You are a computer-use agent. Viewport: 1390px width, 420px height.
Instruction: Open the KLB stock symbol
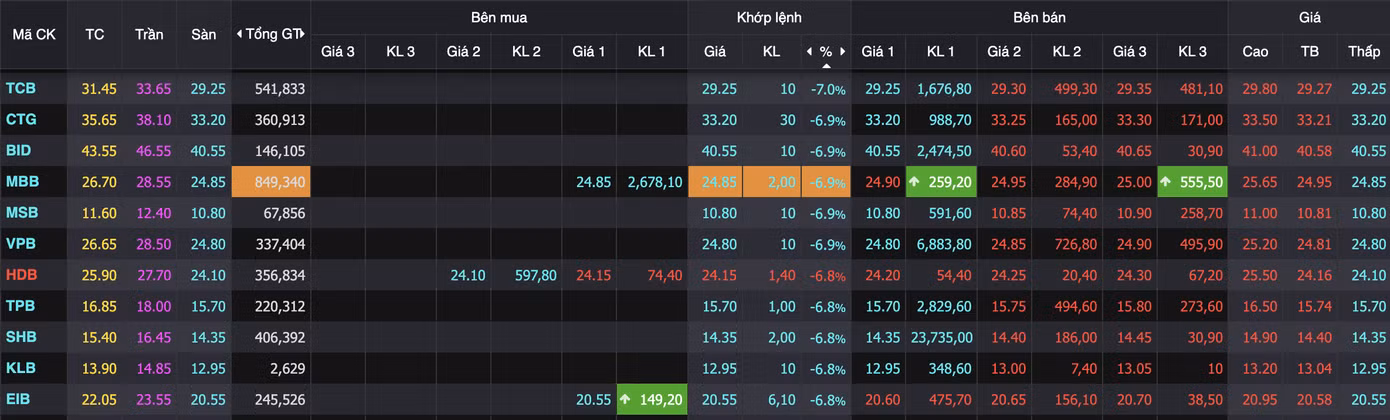(21, 369)
